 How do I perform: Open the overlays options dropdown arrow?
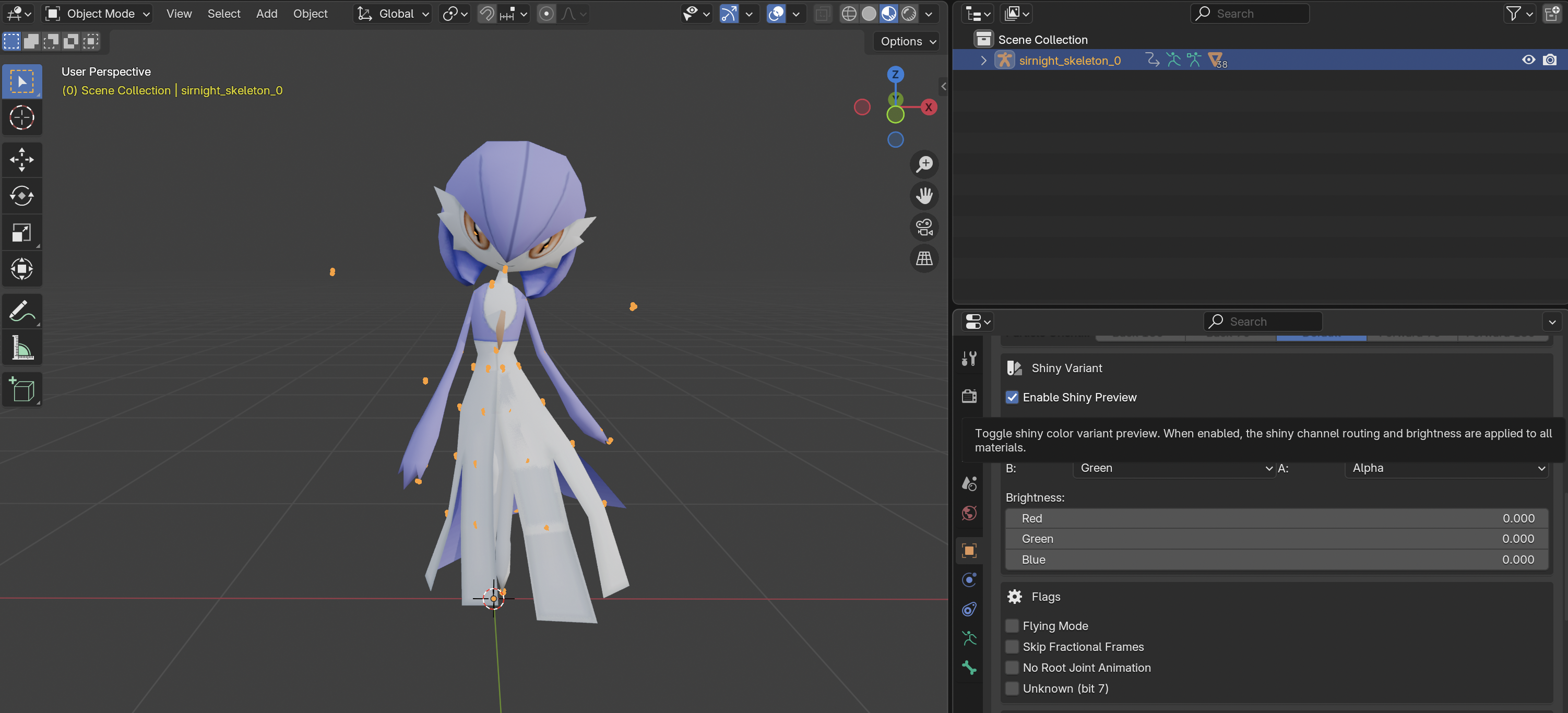[x=795, y=14]
